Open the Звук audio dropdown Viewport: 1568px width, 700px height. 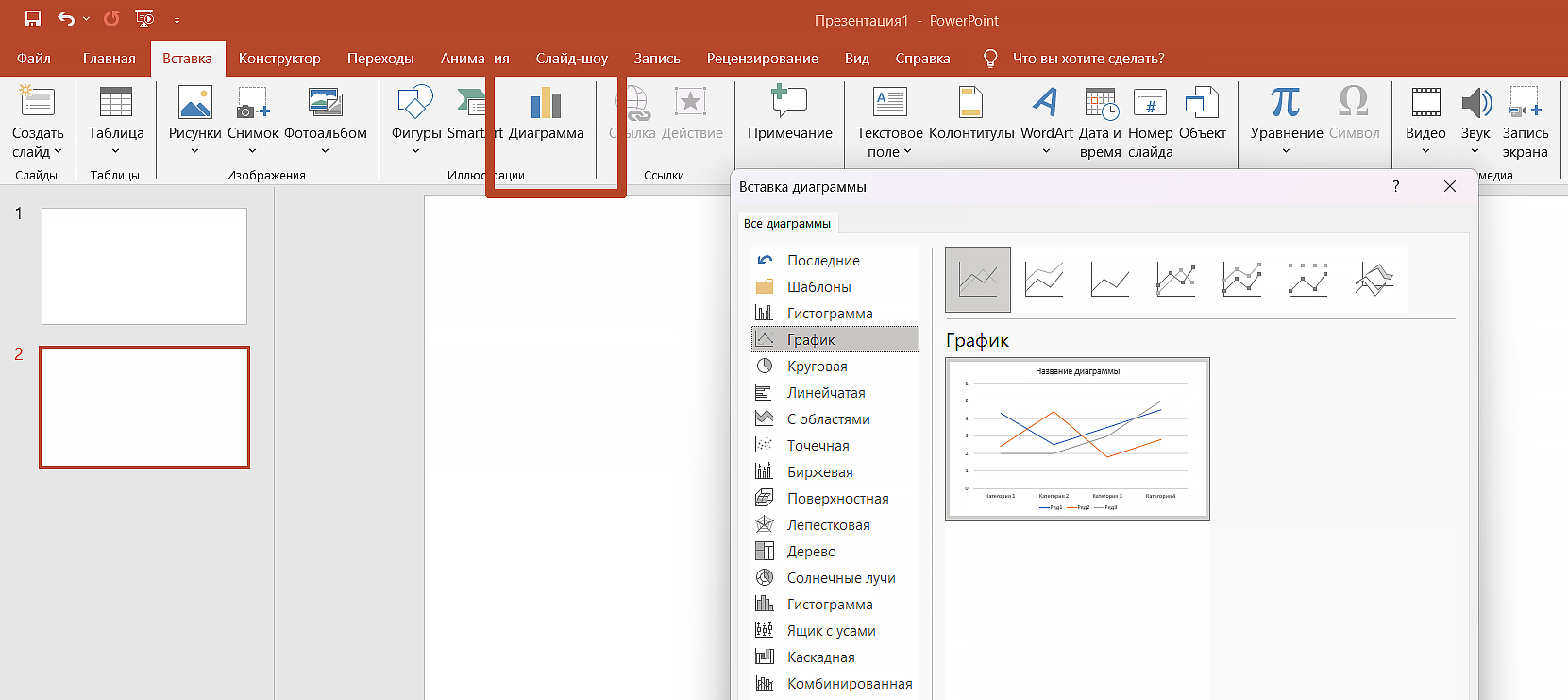click(x=1475, y=121)
